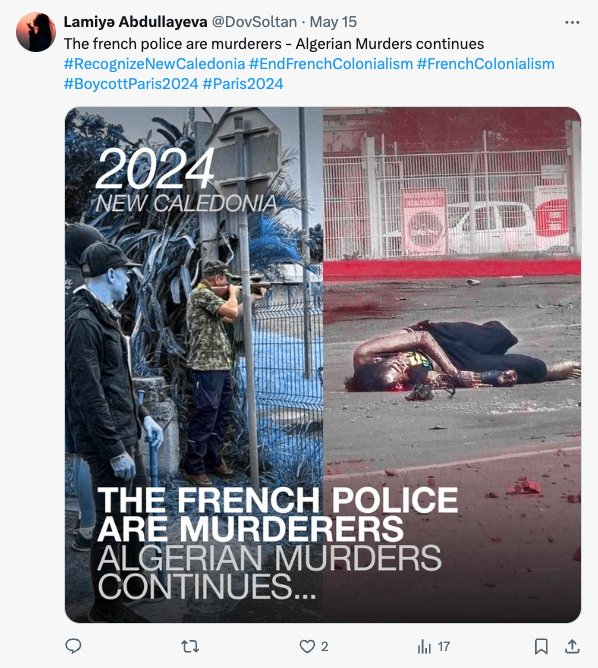The width and height of the screenshot is (598, 668).
Task: Click the reply speech bubble icon
Action: click(x=73, y=646)
